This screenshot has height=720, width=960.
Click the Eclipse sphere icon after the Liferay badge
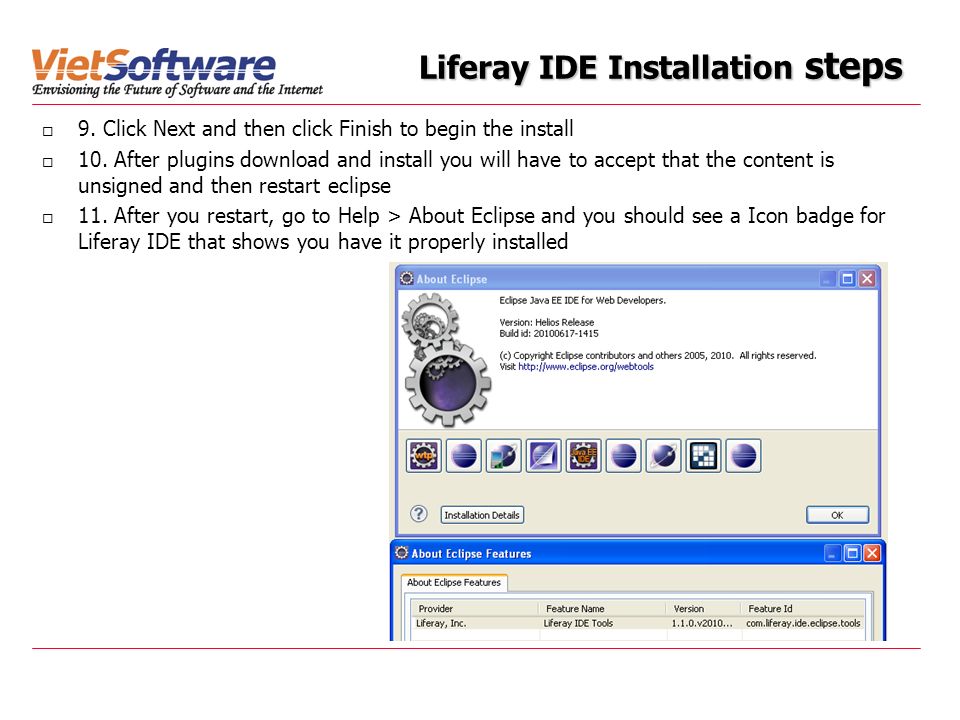coord(743,456)
